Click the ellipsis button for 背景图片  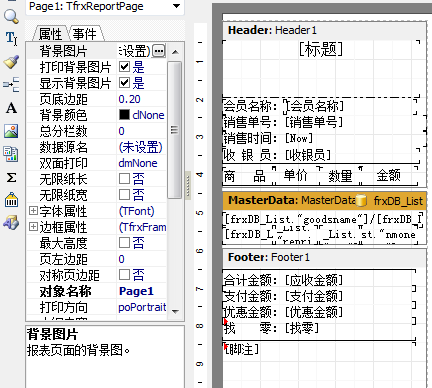(x=159, y=51)
